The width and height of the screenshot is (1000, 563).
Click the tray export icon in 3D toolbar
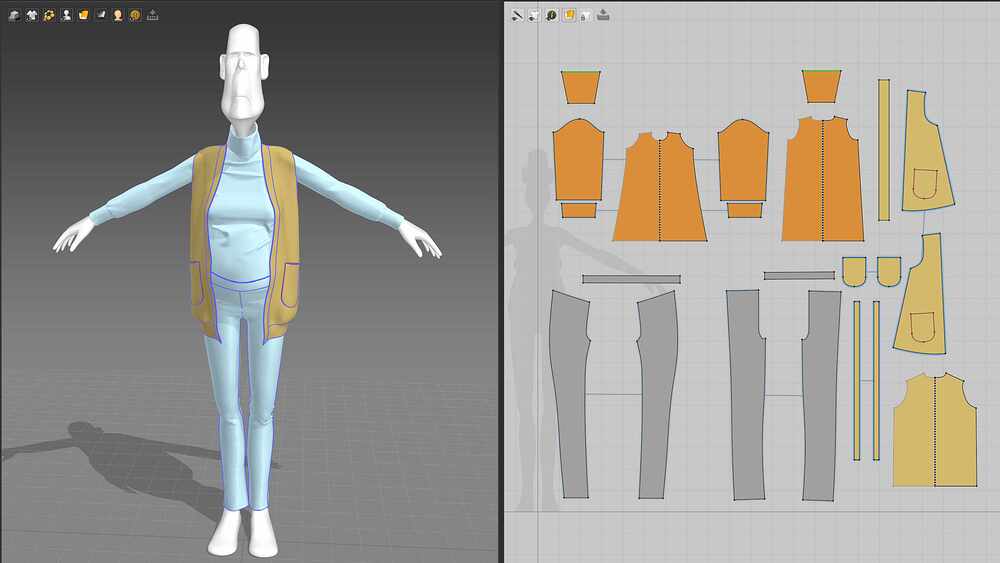(x=152, y=15)
